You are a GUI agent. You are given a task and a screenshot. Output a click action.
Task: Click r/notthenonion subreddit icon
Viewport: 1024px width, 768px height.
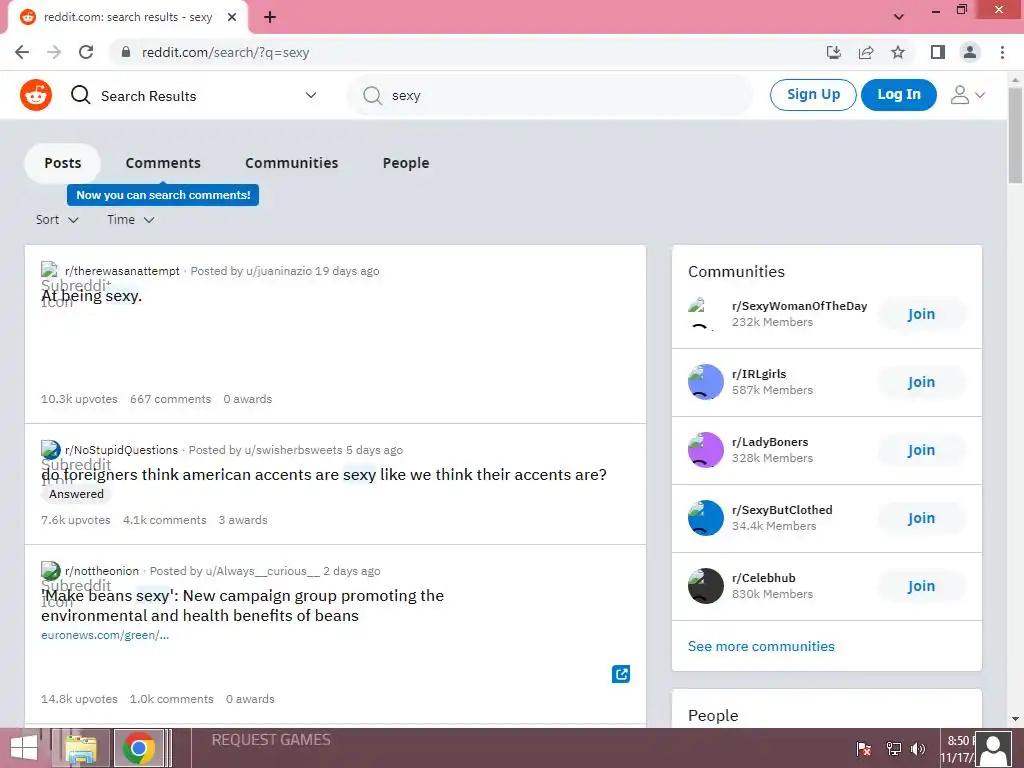point(50,571)
